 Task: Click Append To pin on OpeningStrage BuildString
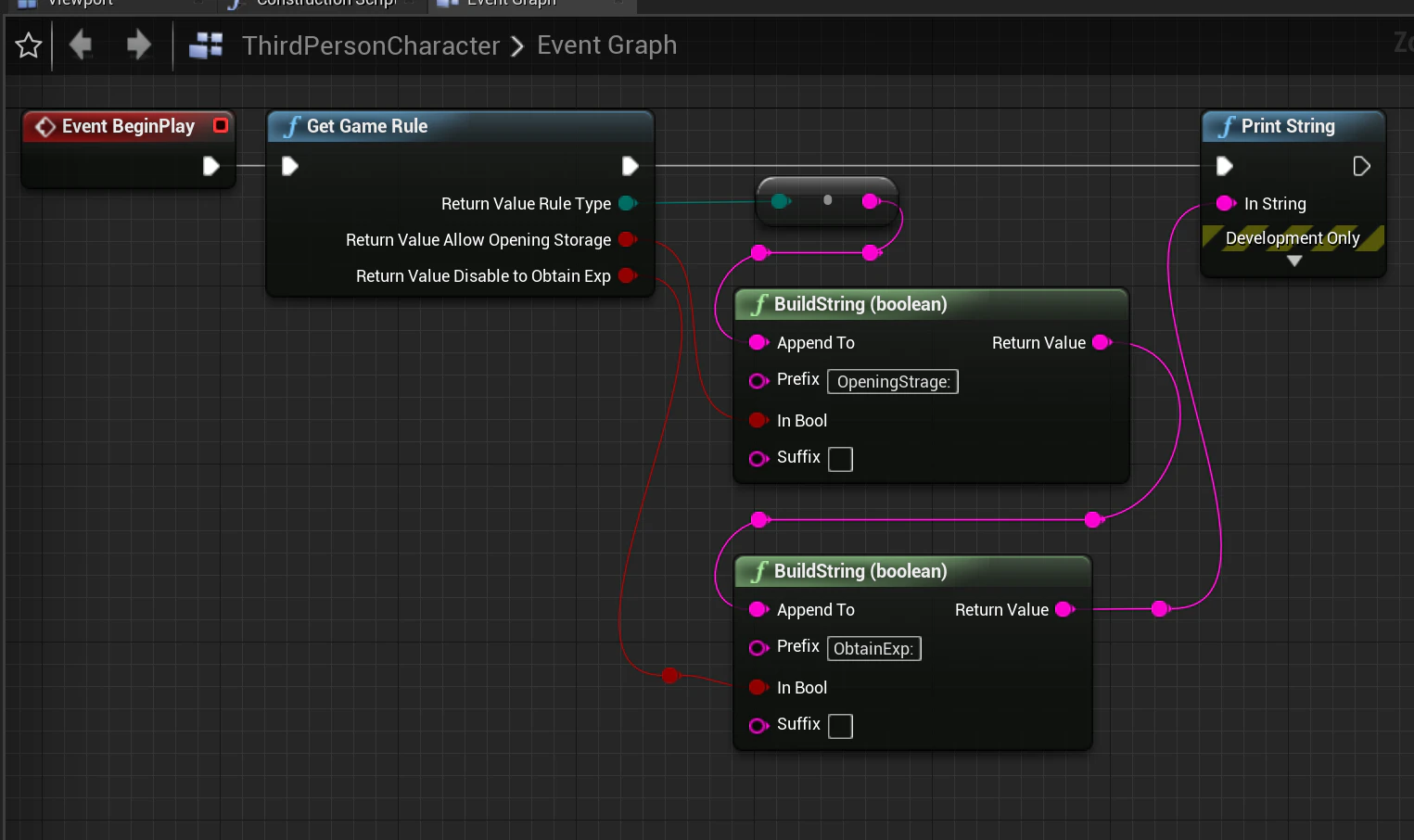(759, 342)
